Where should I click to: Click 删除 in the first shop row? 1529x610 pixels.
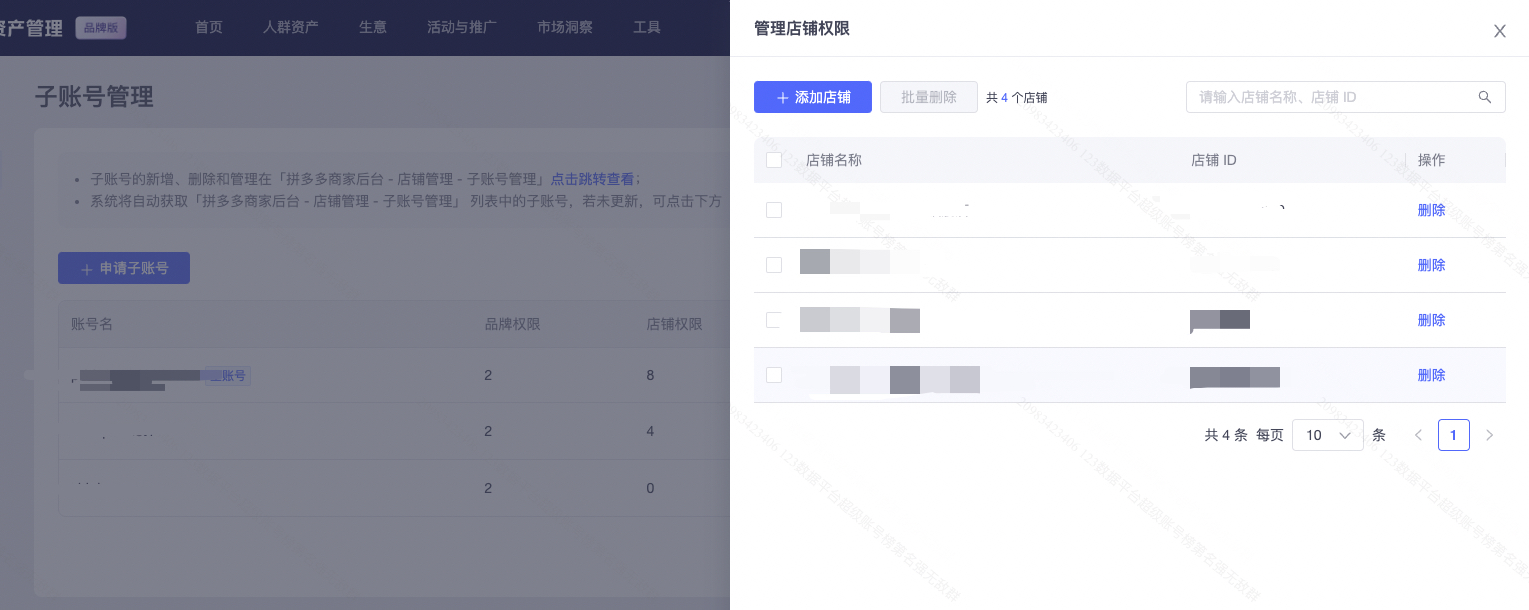(1431, 210)
